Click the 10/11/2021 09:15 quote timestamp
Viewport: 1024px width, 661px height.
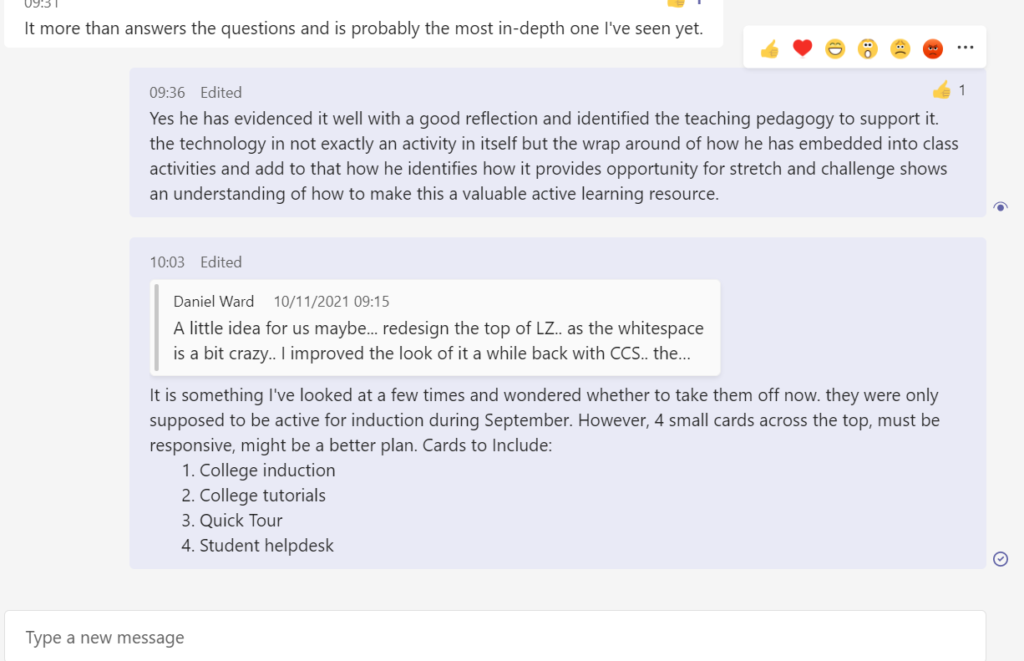coord(331,302)
